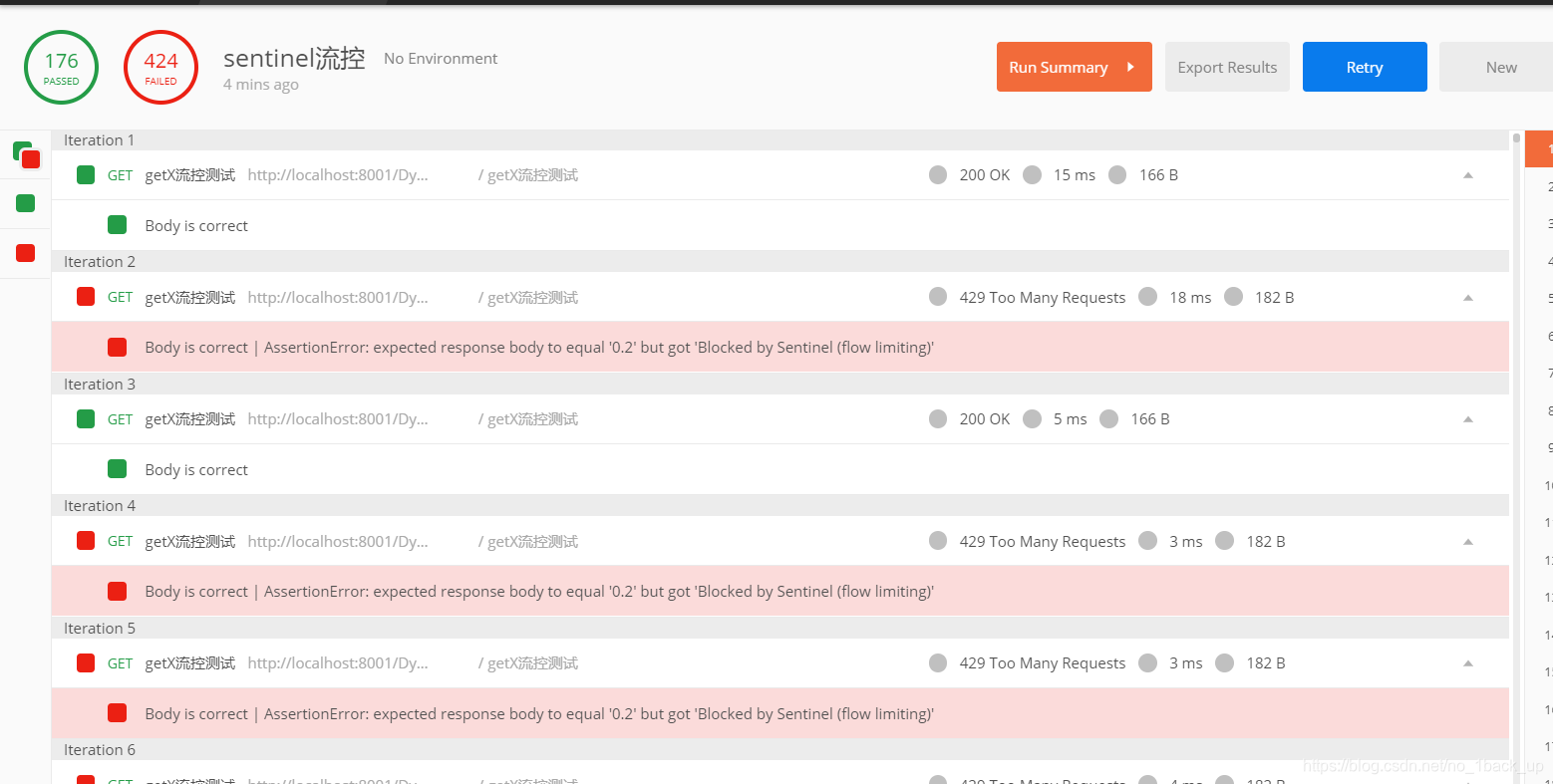This screenshot has height=784, width=1553.
Task: Collapse the Iteration 2 request with its arrow
Action: tap(1468, 297)
